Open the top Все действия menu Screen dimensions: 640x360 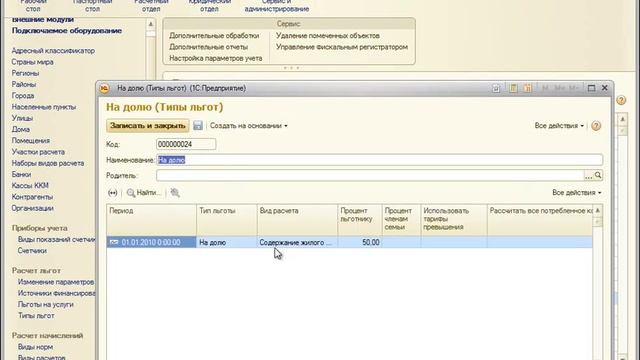(559, 126)
